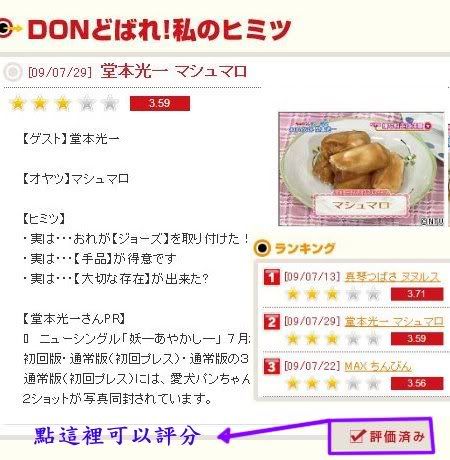Click the DONどばれ!私のヒミツ header title
The width and height of the screenshot is (450, 460).
pyautogui.click(x=159, y=29)
